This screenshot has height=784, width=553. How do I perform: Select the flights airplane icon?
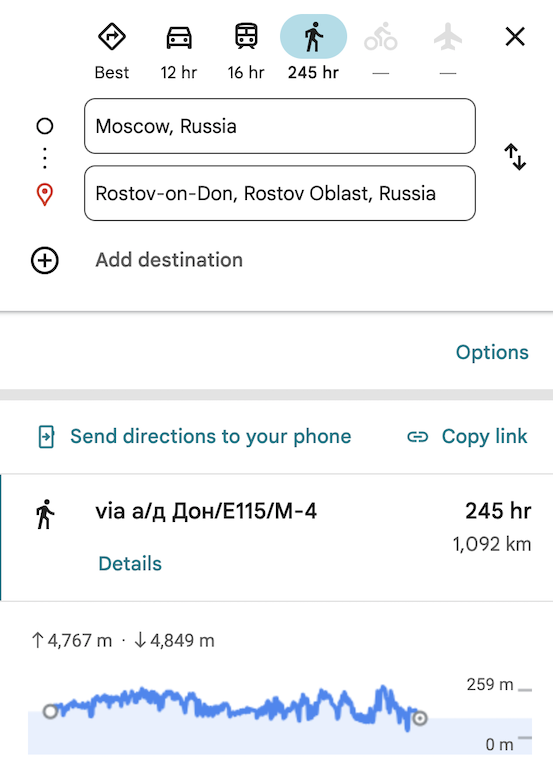(448, 36)
